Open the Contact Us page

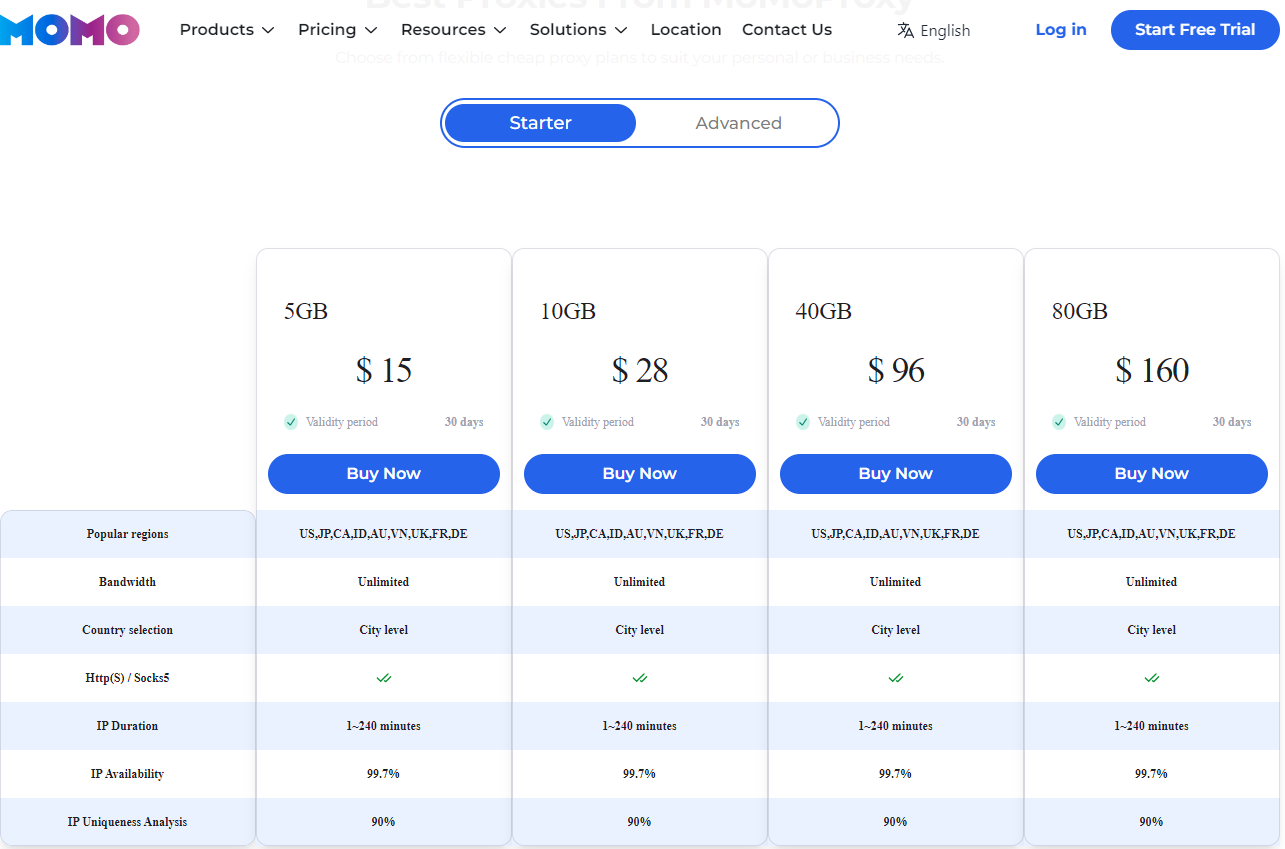click(x=787, y=30)
